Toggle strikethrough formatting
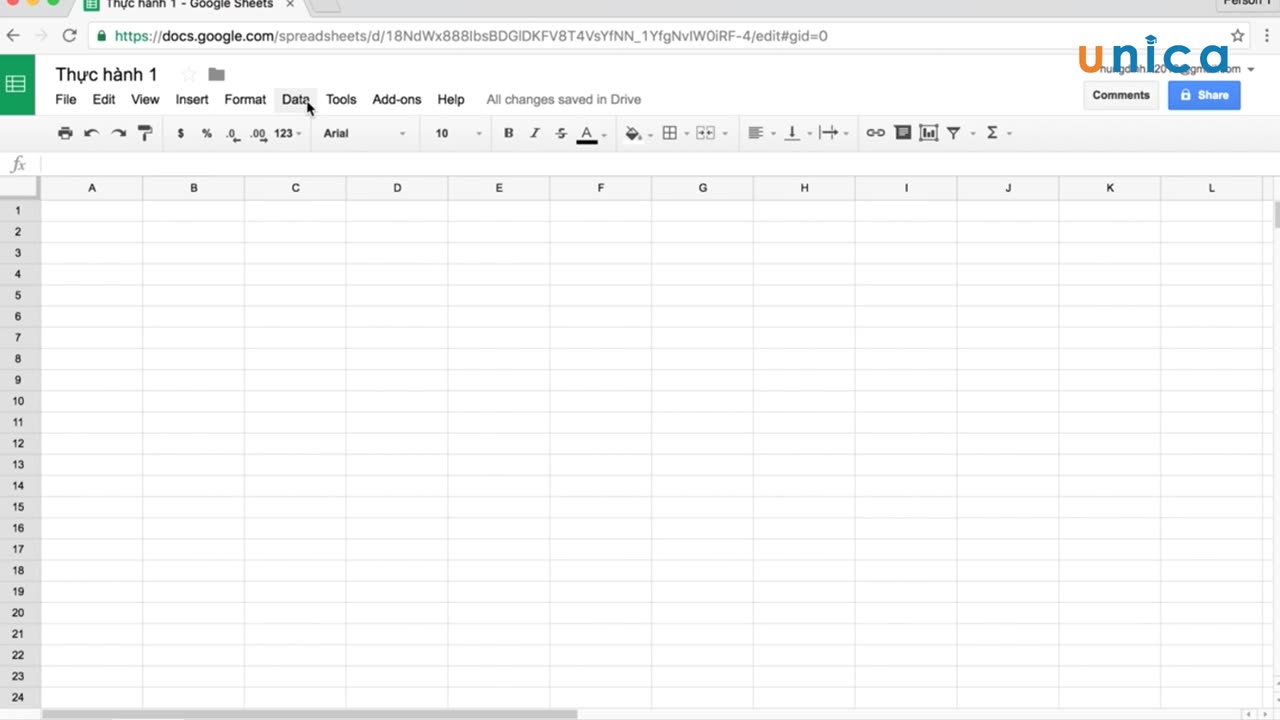 point(561,133)
